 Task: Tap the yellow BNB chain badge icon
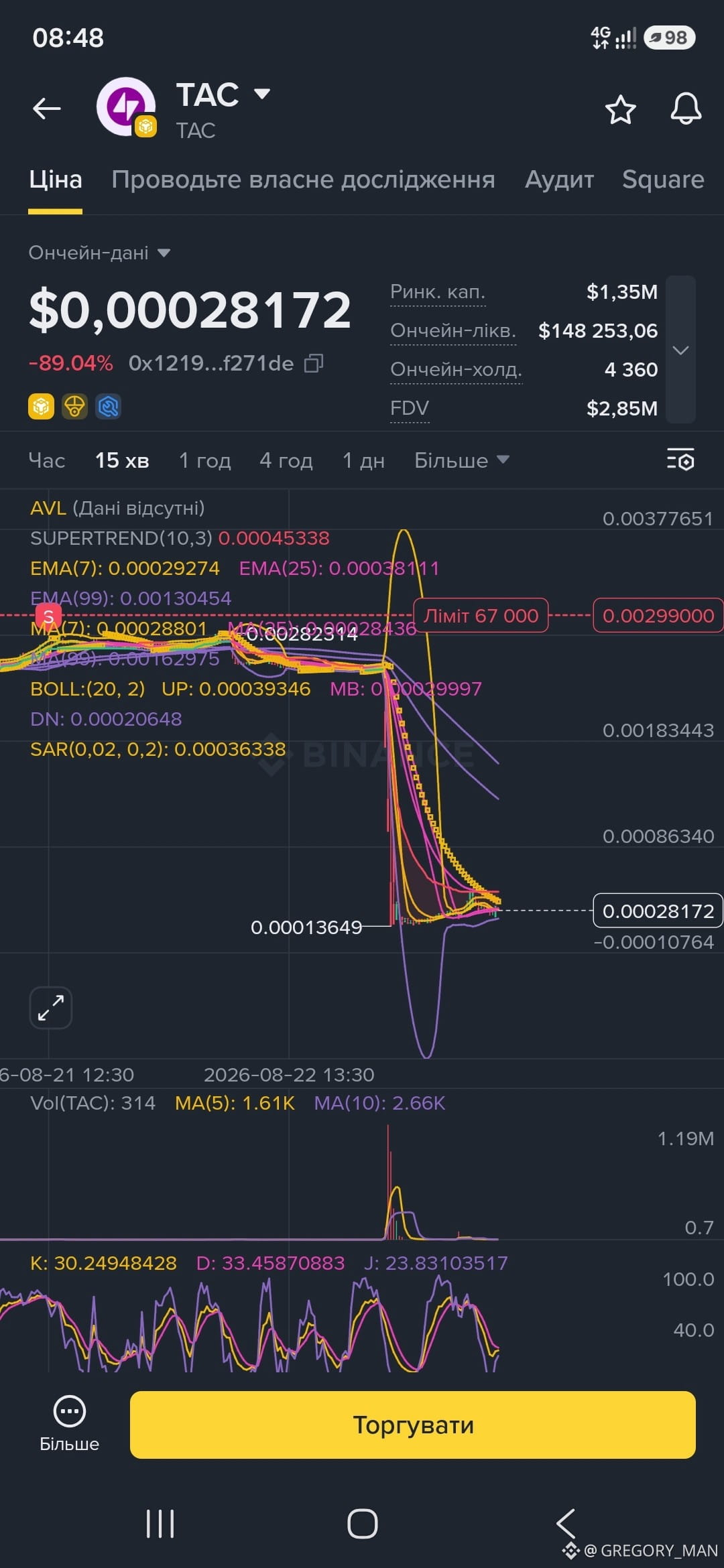(x=41, y=406)
